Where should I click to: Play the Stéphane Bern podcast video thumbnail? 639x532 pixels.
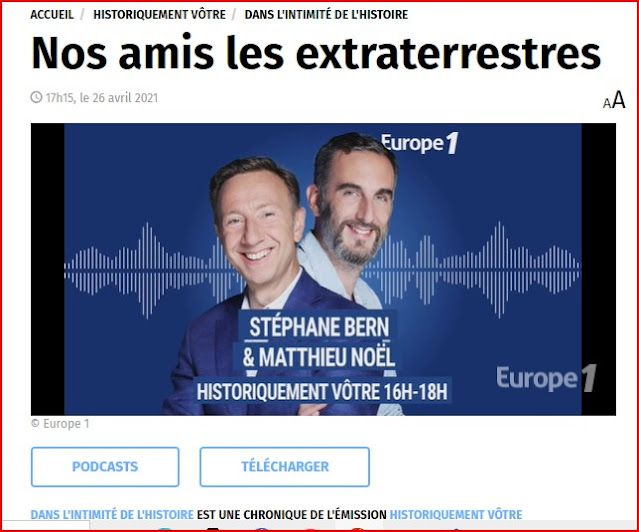pyautogui.click(x=323, y=269)
